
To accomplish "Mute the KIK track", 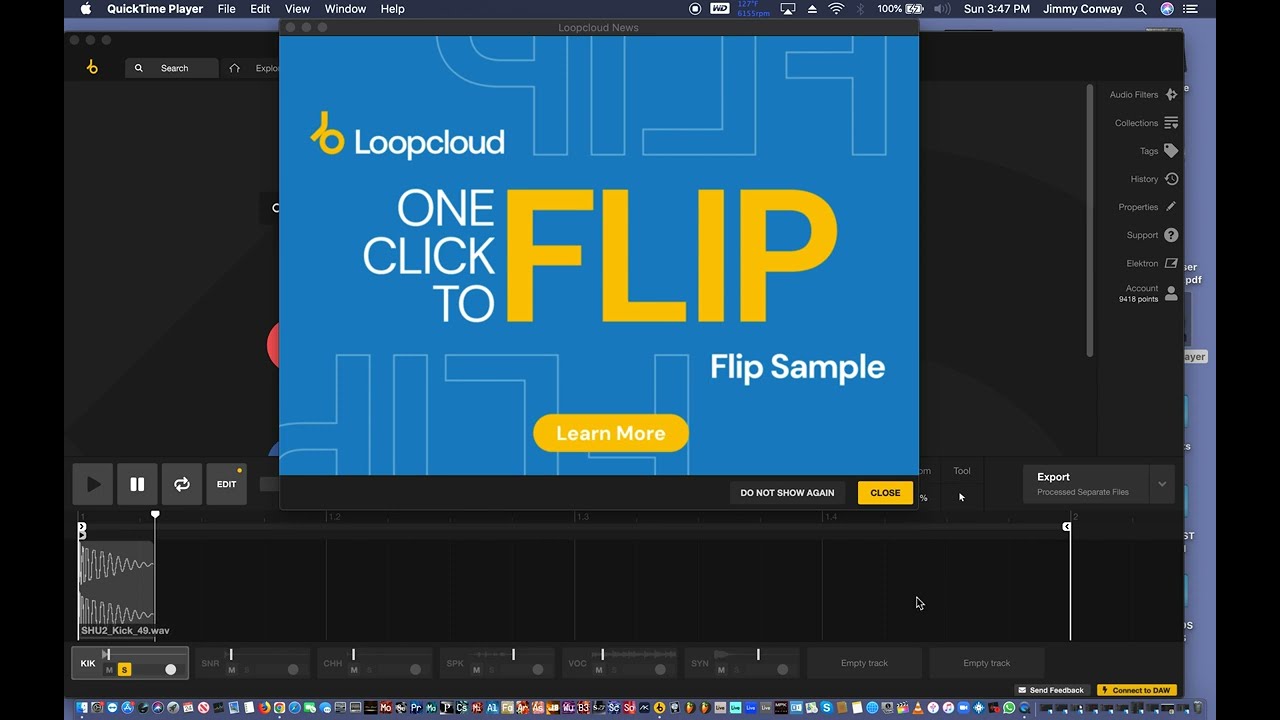I will click(109, 670).
